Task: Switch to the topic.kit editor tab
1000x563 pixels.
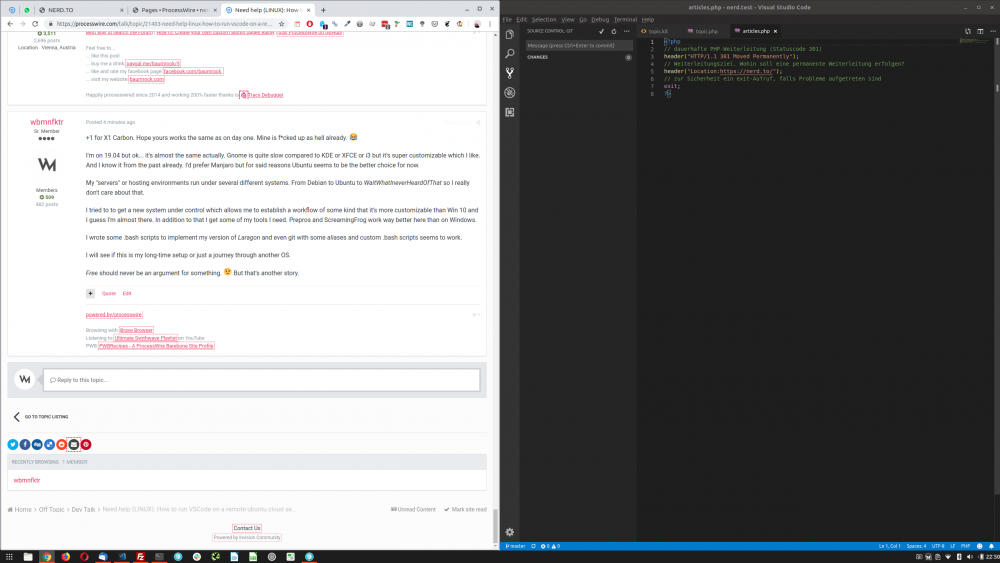Action: tap(658, 31)
